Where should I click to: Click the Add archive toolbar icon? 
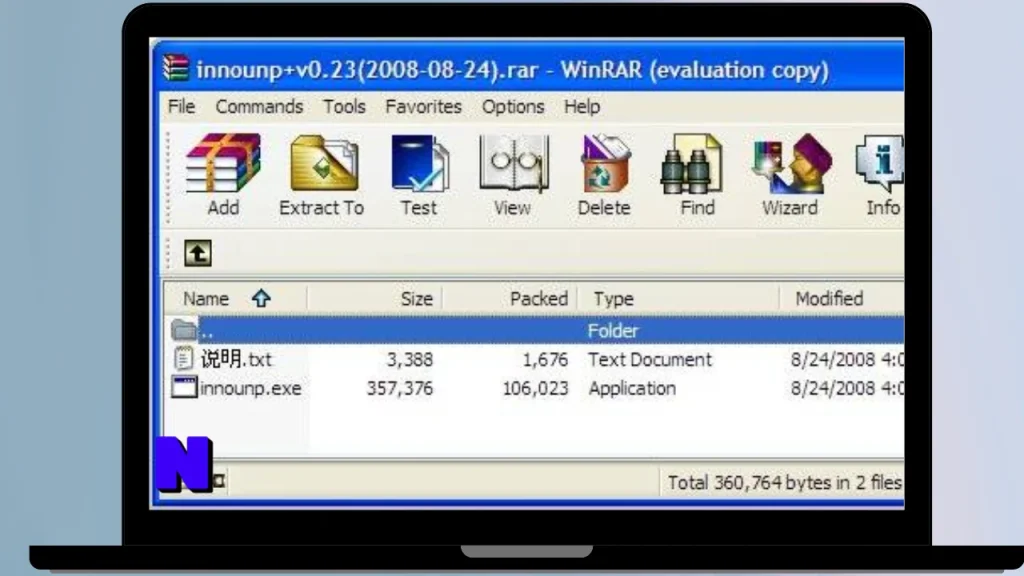pyautogui.click(x=223, y=164)
